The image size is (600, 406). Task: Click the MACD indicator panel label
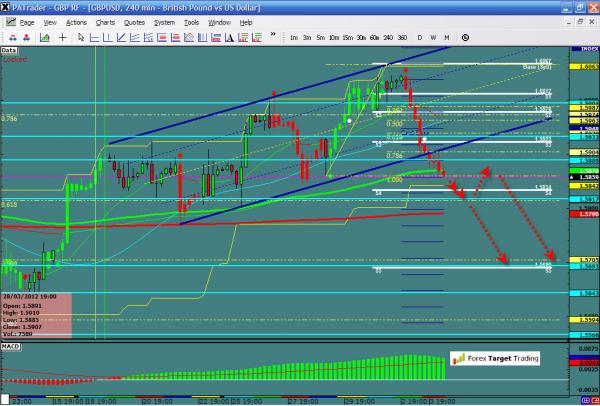click(12, 346)
